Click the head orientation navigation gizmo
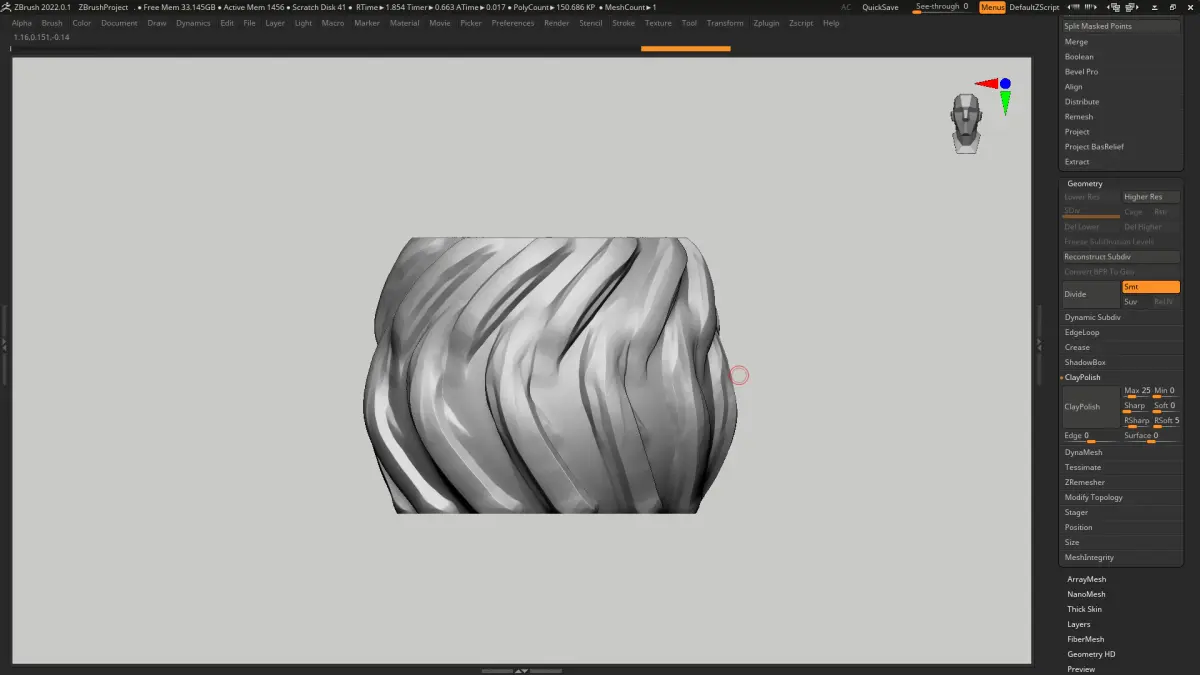This screenshot has width=1200, height=675. [x=966, y=123]
